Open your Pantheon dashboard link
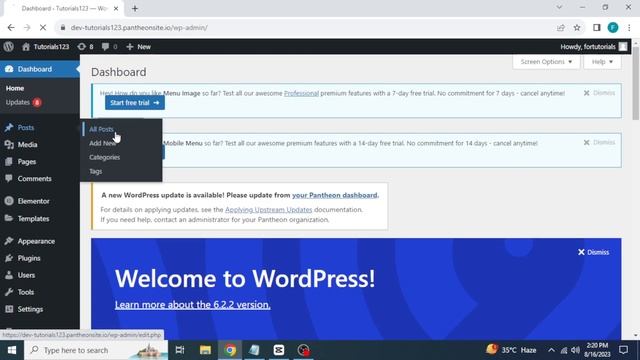This screenshot has height=360, width=640. pos(335,195)
